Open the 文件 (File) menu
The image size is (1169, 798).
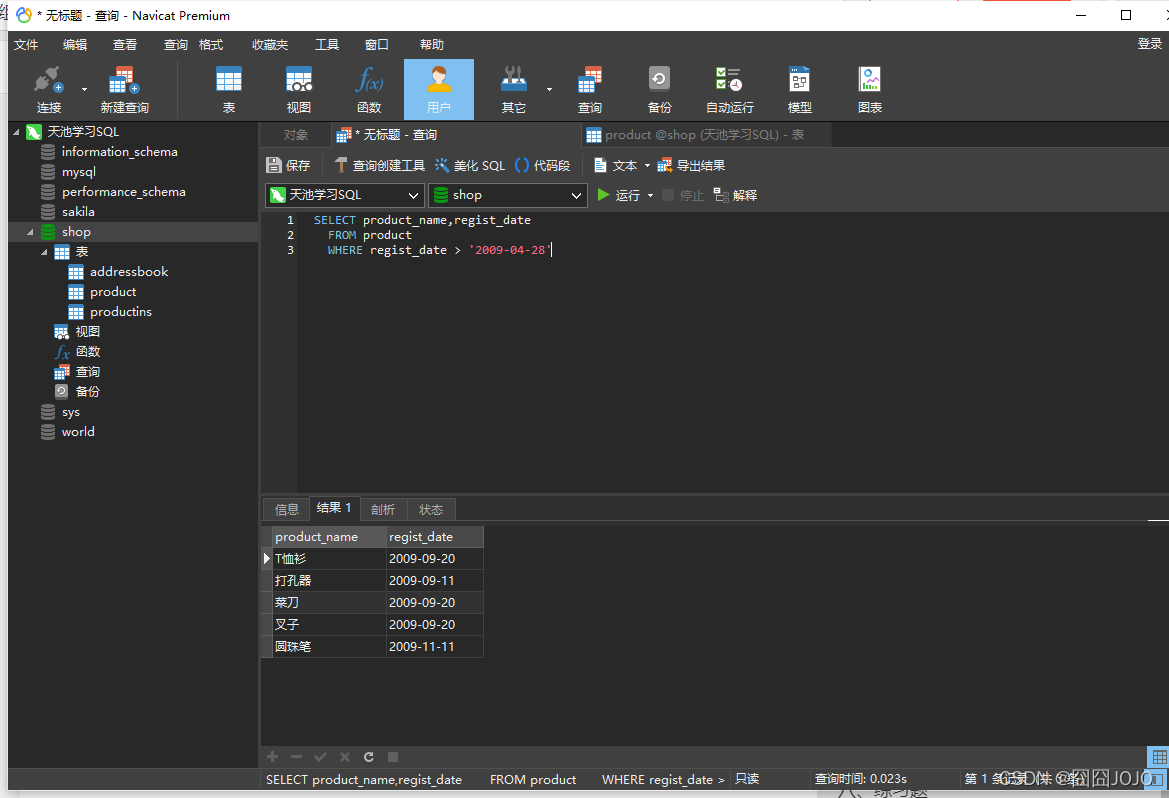coord(26,45)
